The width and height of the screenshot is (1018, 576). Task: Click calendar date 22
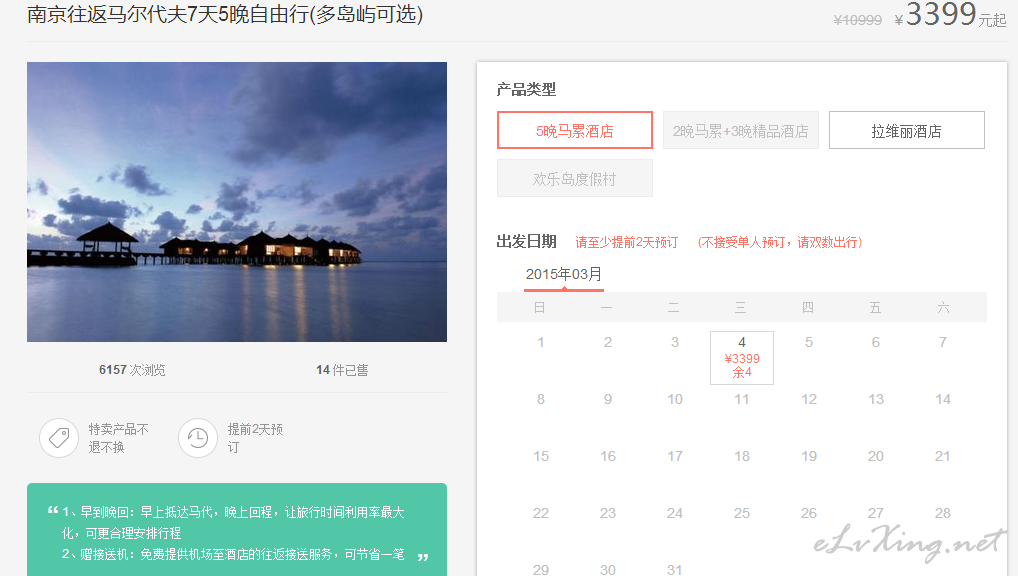click(x=541, y=514)
